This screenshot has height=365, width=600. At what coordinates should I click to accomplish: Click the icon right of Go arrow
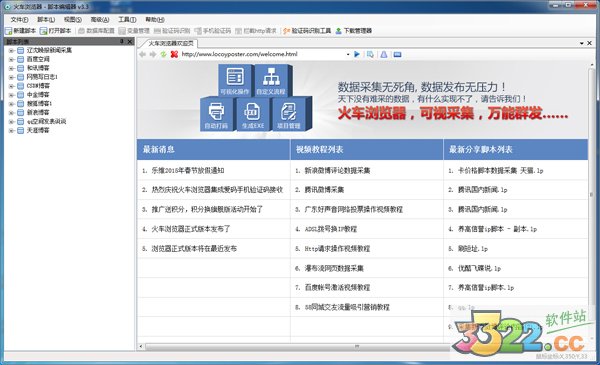coord(370,54)
